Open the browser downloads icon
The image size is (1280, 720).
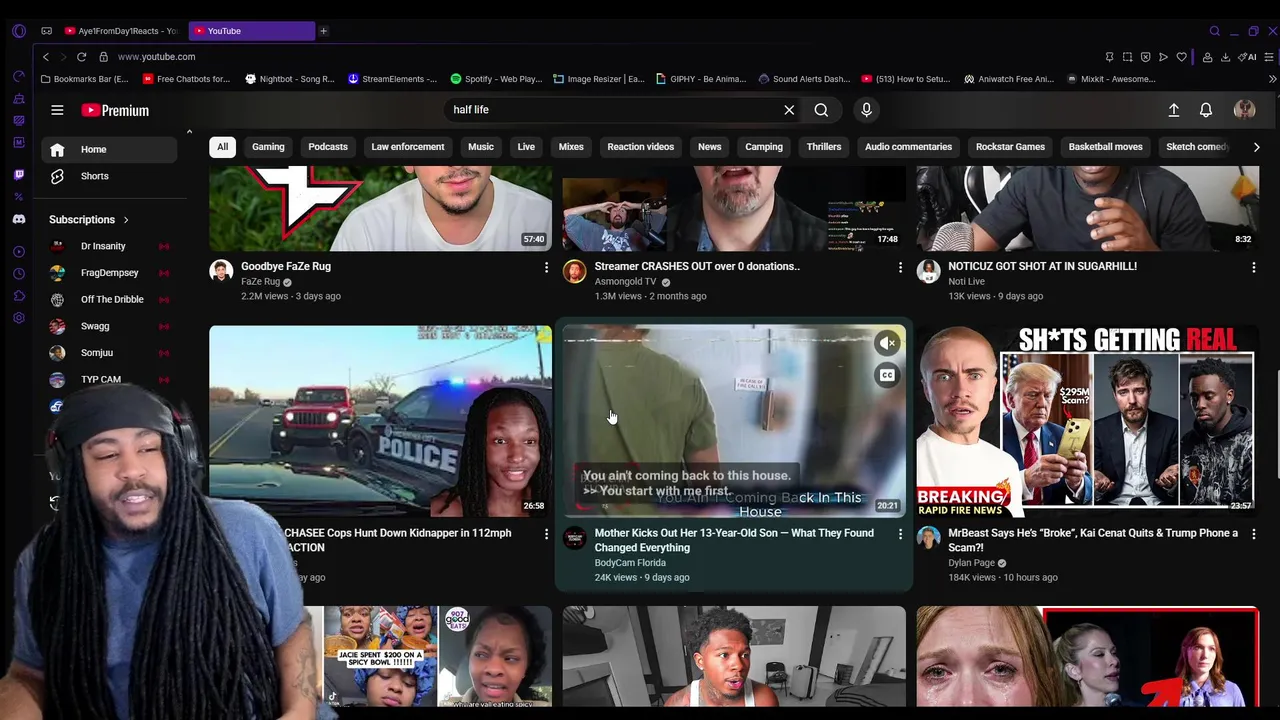click(1225, 57)
